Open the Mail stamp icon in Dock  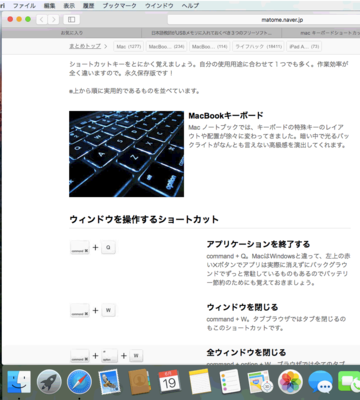pyautogui.click(x=109, y=382)
